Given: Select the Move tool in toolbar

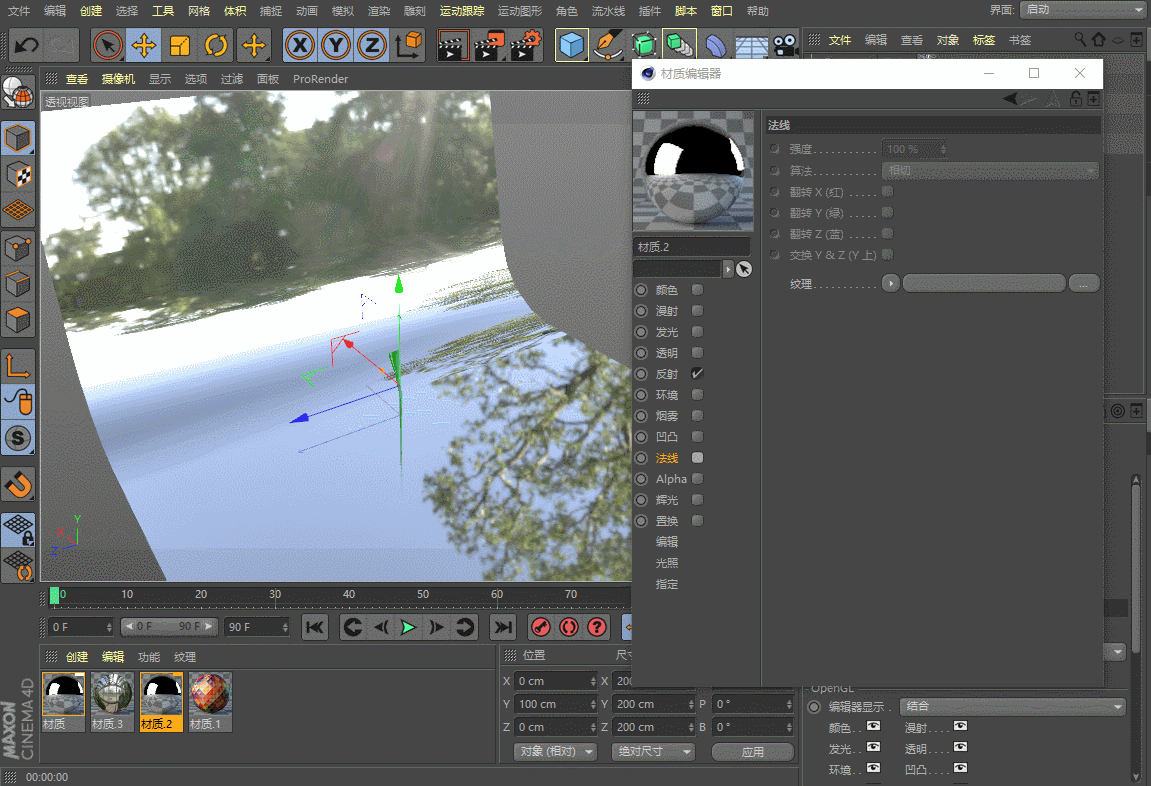Looking at the screenshot, I should tap(144, 46).
